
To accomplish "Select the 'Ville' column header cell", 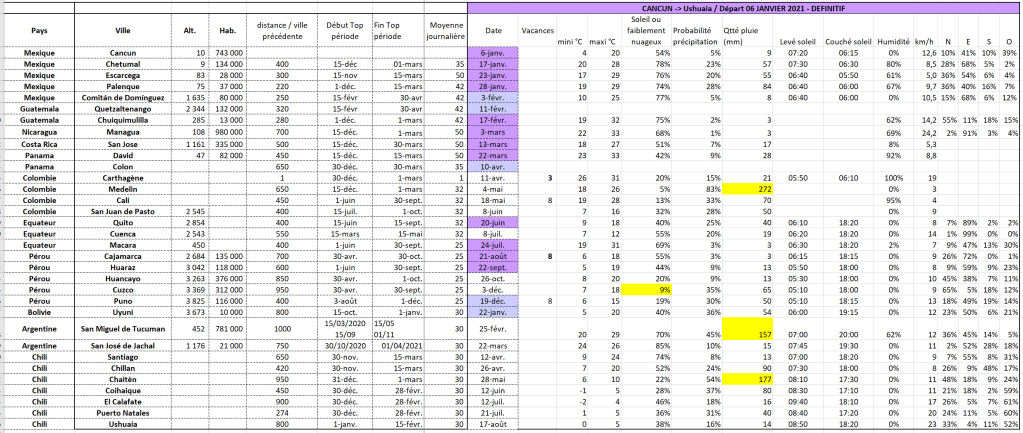I will 123,30.
